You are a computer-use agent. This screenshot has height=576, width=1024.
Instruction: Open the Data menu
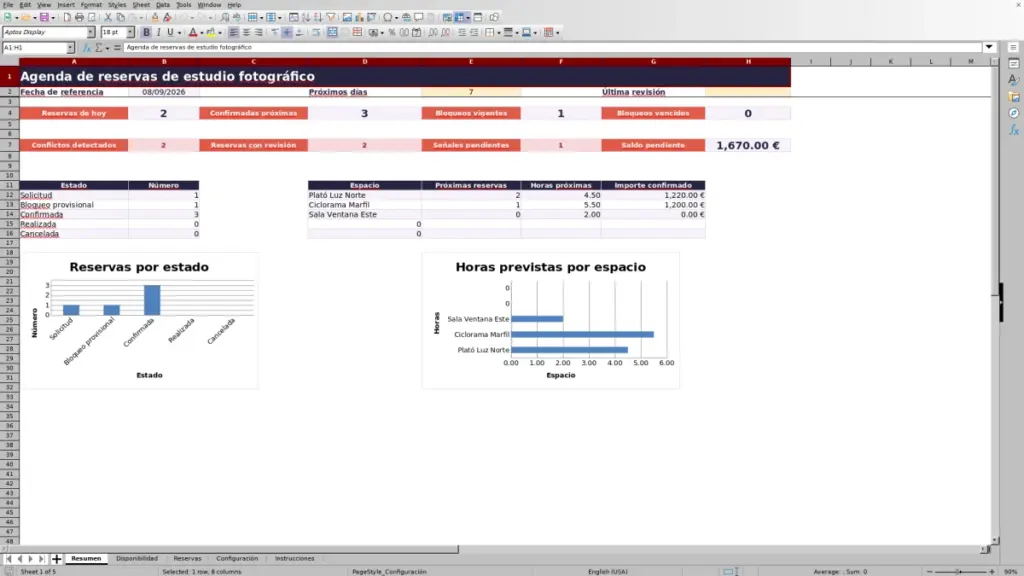[x=163, y=5]
